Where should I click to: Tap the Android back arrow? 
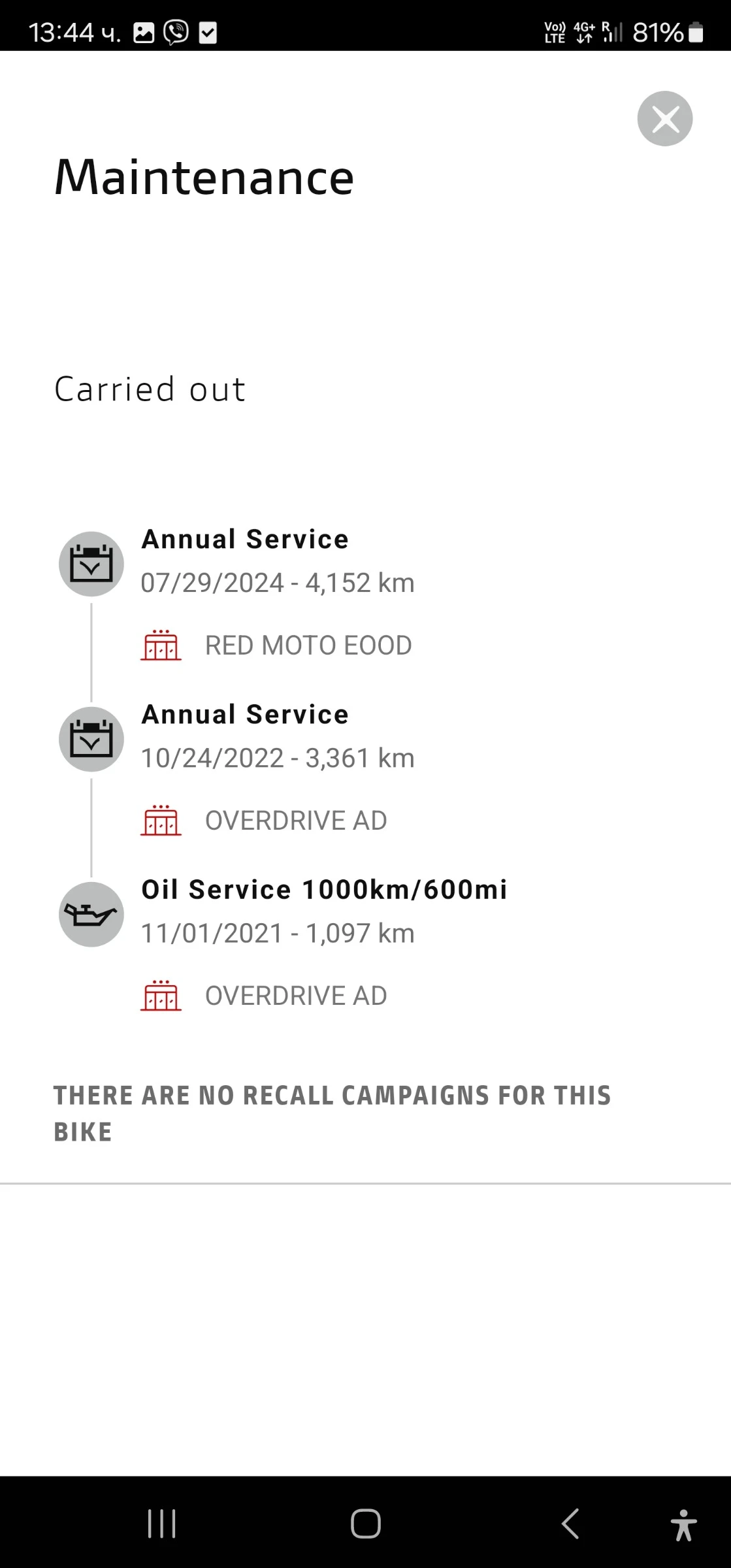coord(570,1524)
